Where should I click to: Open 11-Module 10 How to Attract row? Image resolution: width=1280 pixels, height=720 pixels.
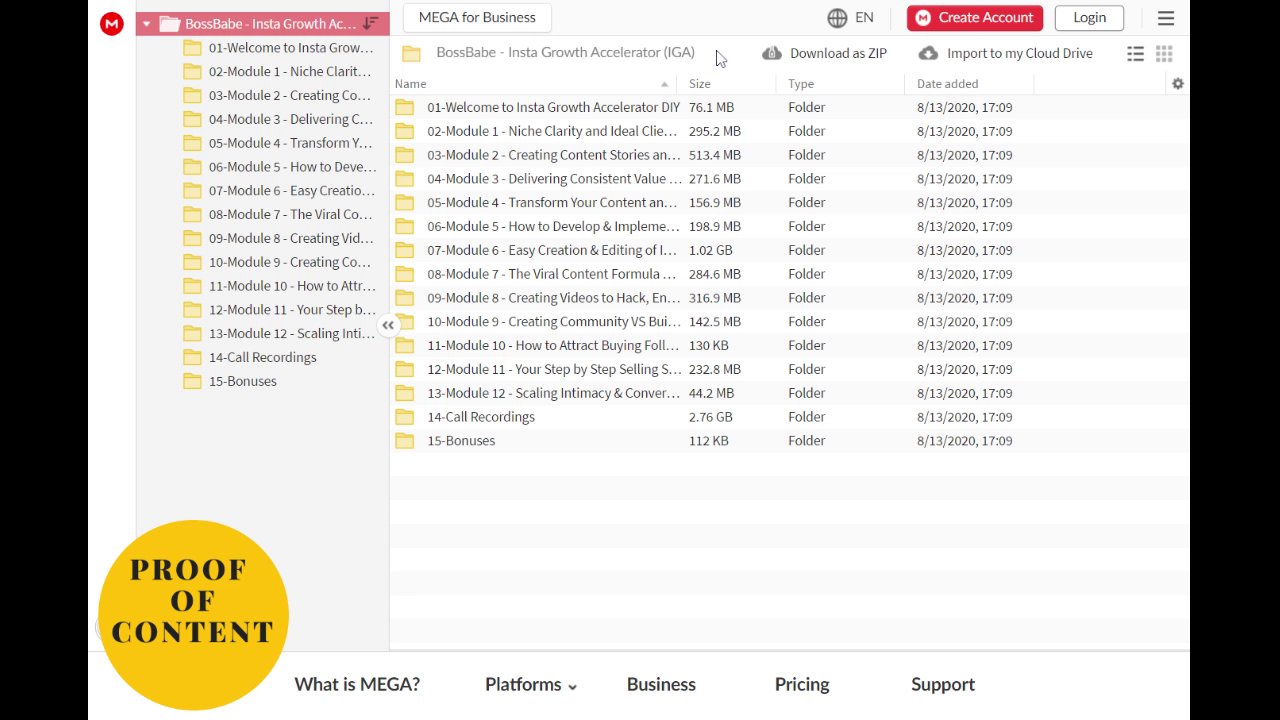pos(789,346)
